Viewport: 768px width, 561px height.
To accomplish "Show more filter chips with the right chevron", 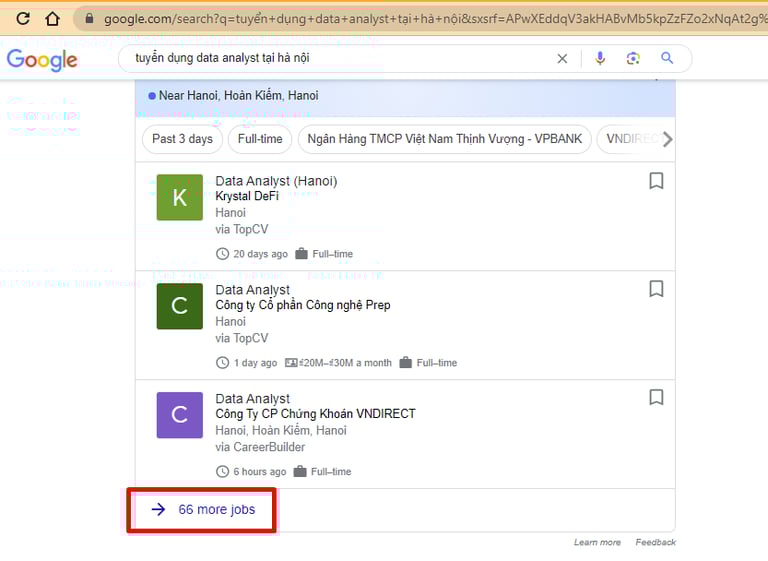I will (667, 140).
